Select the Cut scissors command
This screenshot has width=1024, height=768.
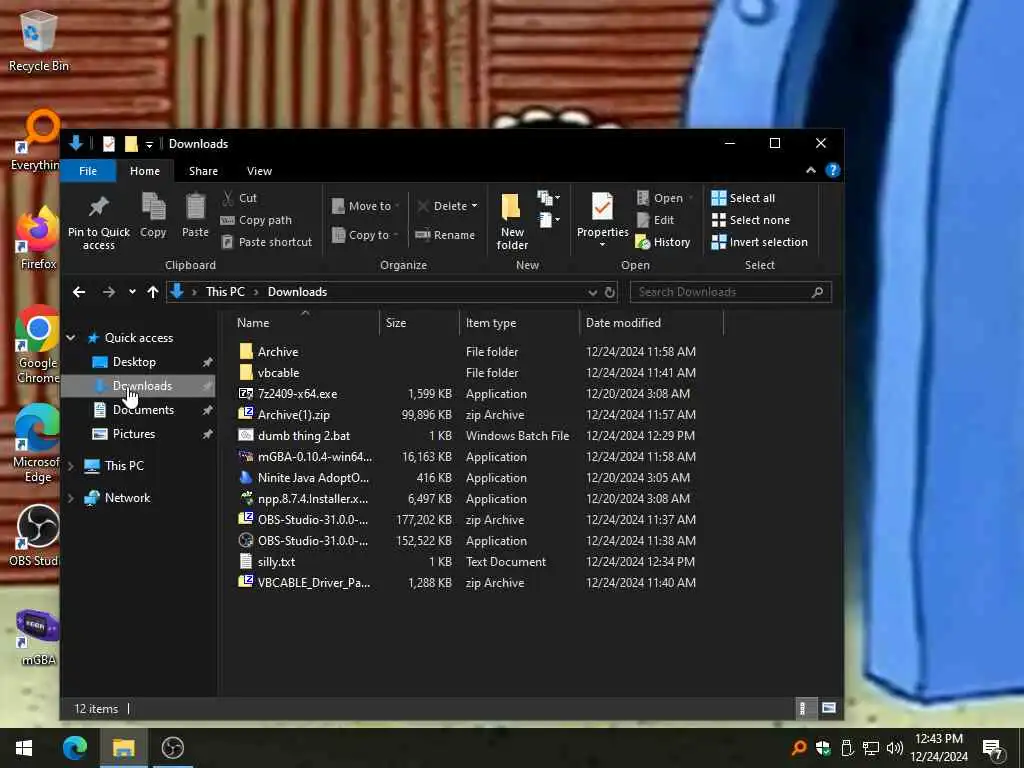[x=240, y=198]
